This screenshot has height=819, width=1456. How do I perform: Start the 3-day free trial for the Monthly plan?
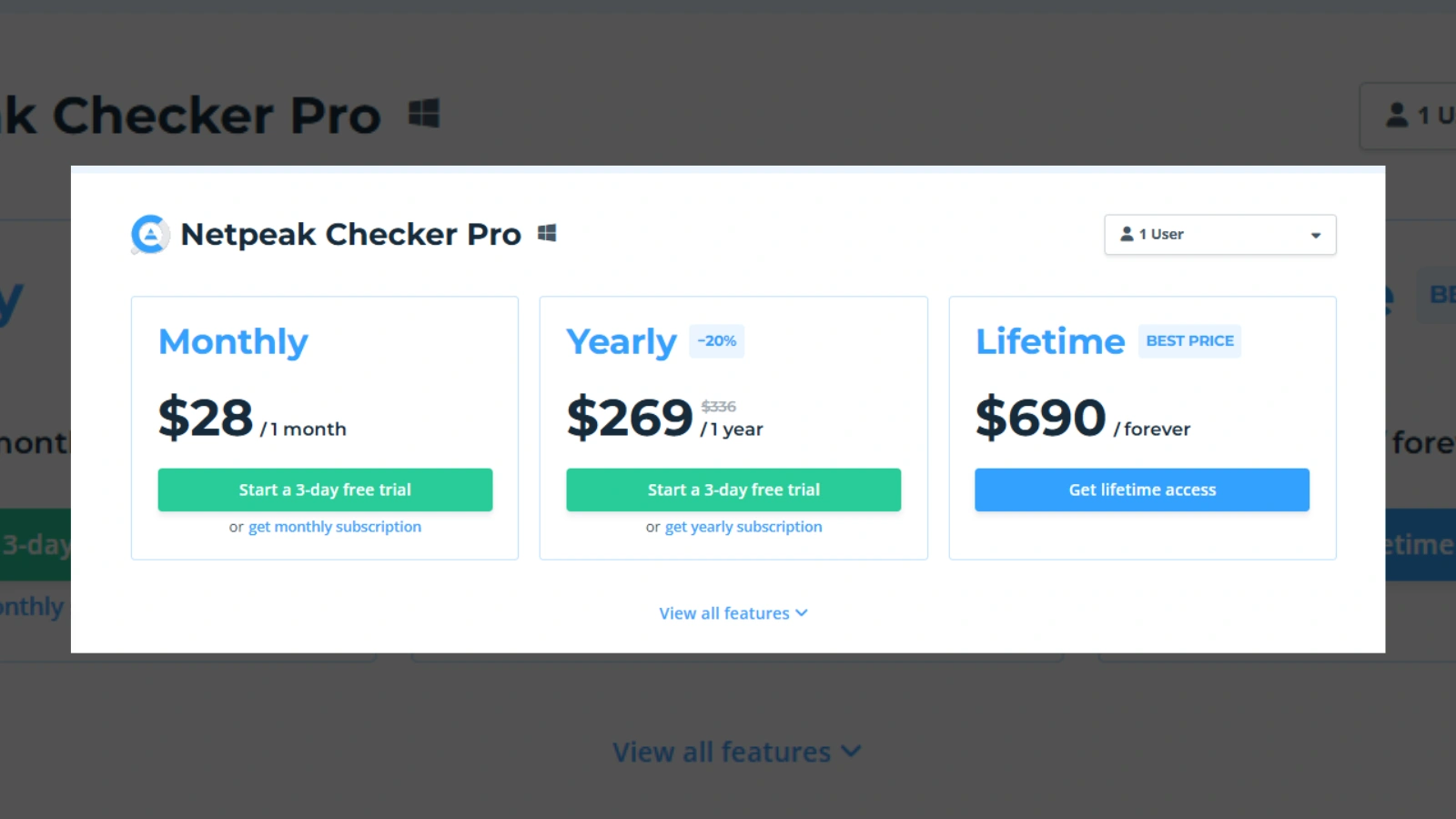pyautogui.click(x=325, y=490)
